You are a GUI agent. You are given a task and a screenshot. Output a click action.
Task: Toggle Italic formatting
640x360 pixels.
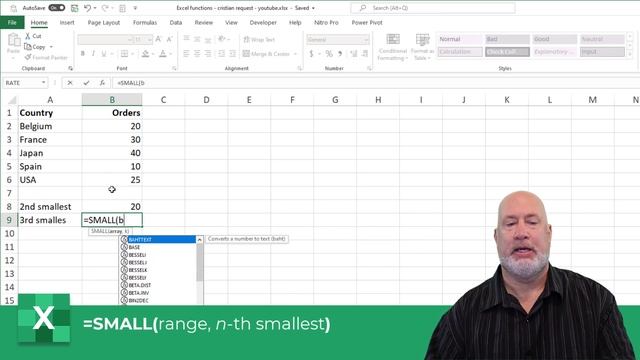pos(93,53)
